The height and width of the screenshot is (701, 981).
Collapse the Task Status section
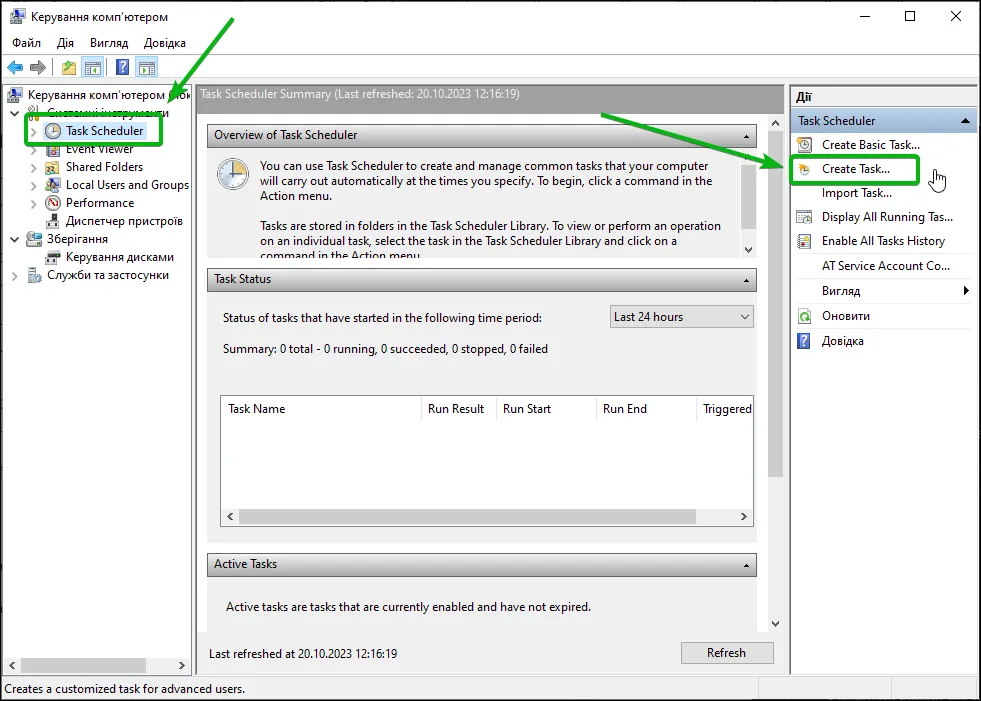coord(746,280)
